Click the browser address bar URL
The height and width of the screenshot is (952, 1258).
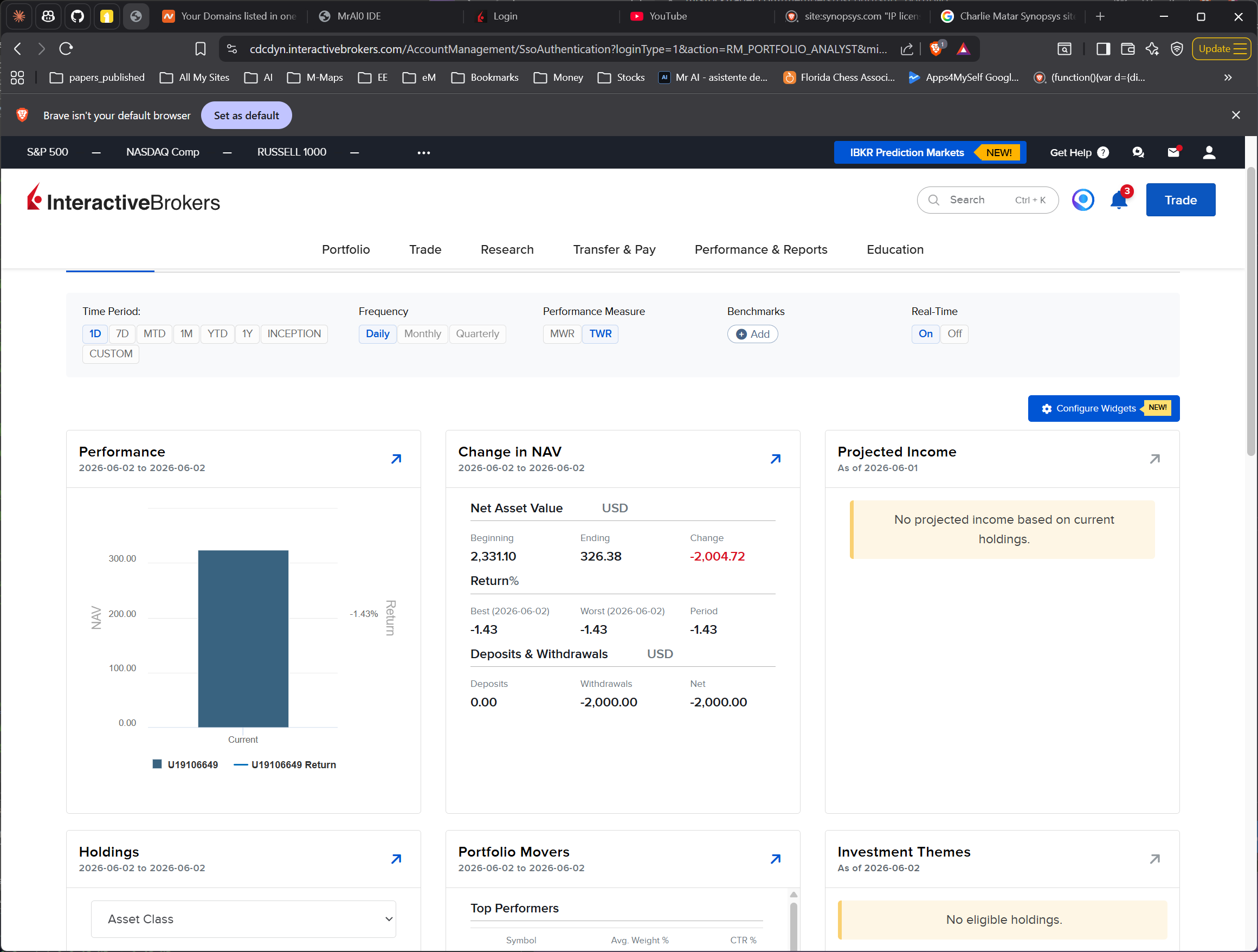coord(567,49)
